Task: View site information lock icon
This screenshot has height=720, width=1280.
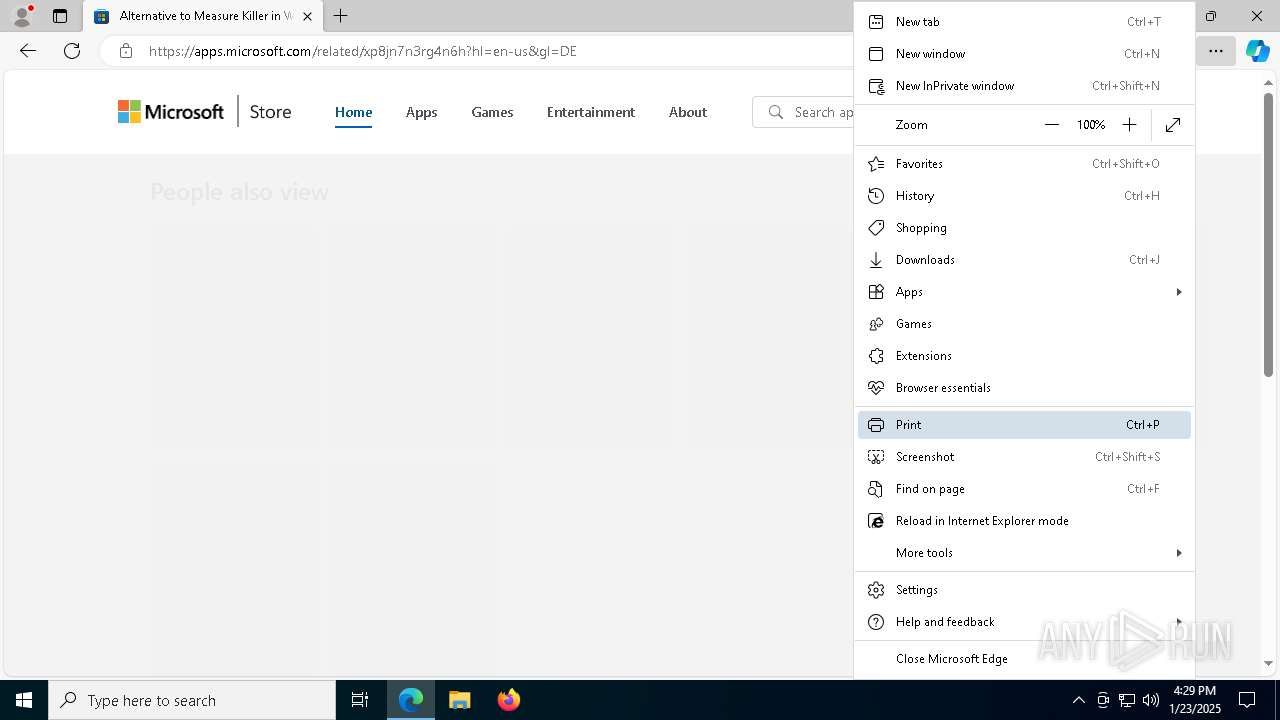Action: point(126,51)
